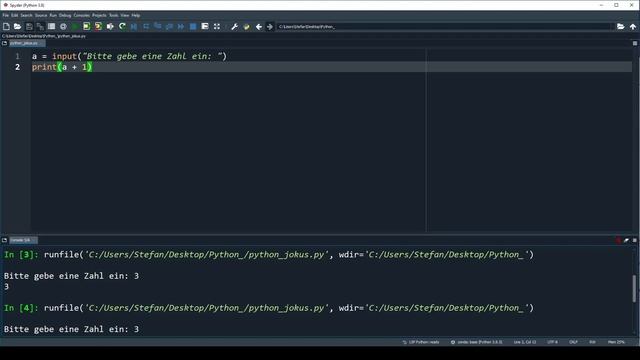Viewport: 640px width, 360px height.
Task: Run selection or current line
Action: (110, 27)
